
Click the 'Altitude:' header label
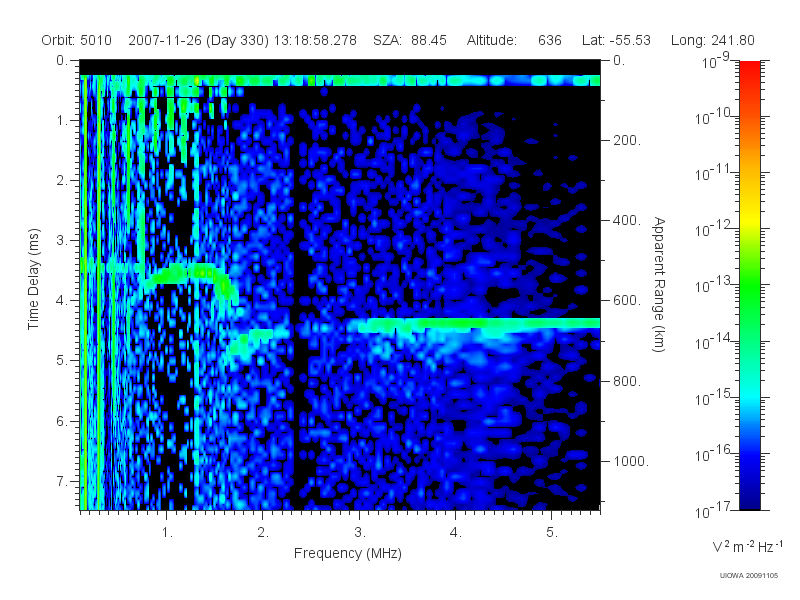point(491,40)
